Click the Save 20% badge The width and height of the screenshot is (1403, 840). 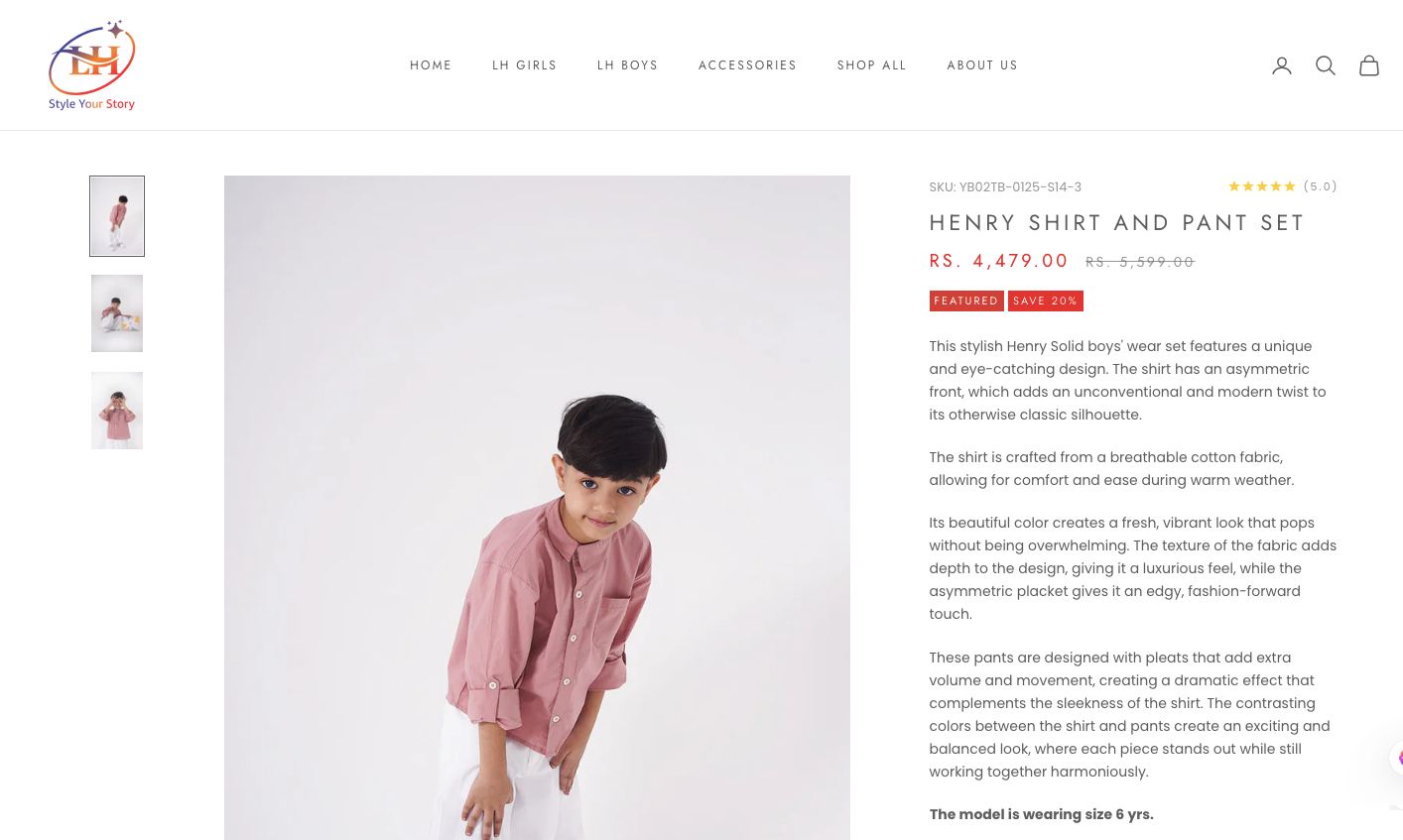1046,300
